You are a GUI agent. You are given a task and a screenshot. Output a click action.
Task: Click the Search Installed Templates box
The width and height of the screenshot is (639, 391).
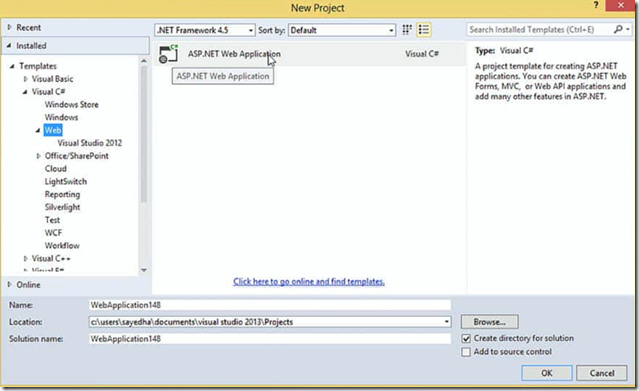(540, 29)
